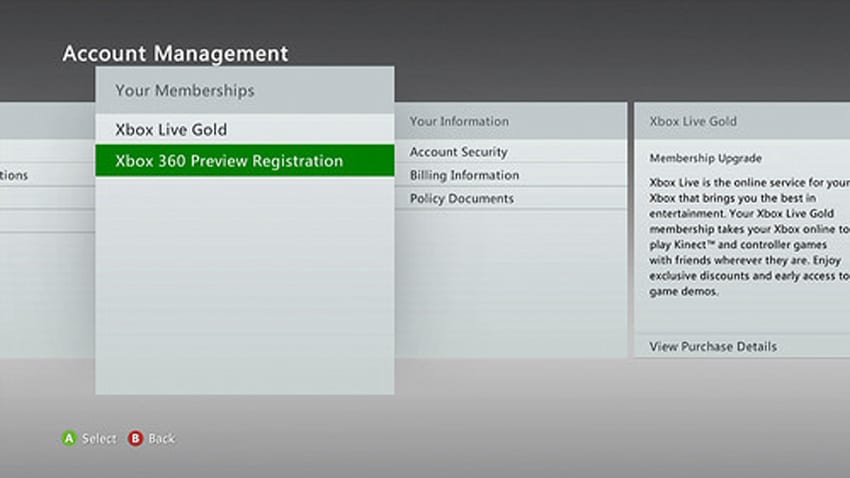Click the Back label beside B
850x478 pixels.
pos(161,438)
